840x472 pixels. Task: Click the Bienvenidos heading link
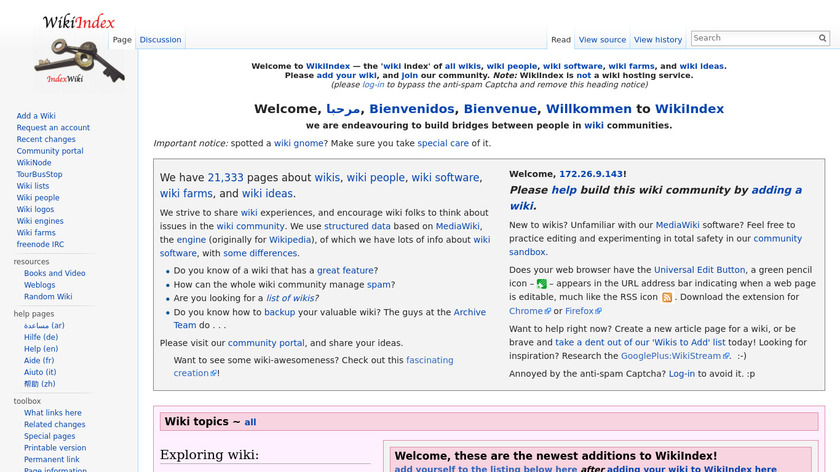coord(411,109)
